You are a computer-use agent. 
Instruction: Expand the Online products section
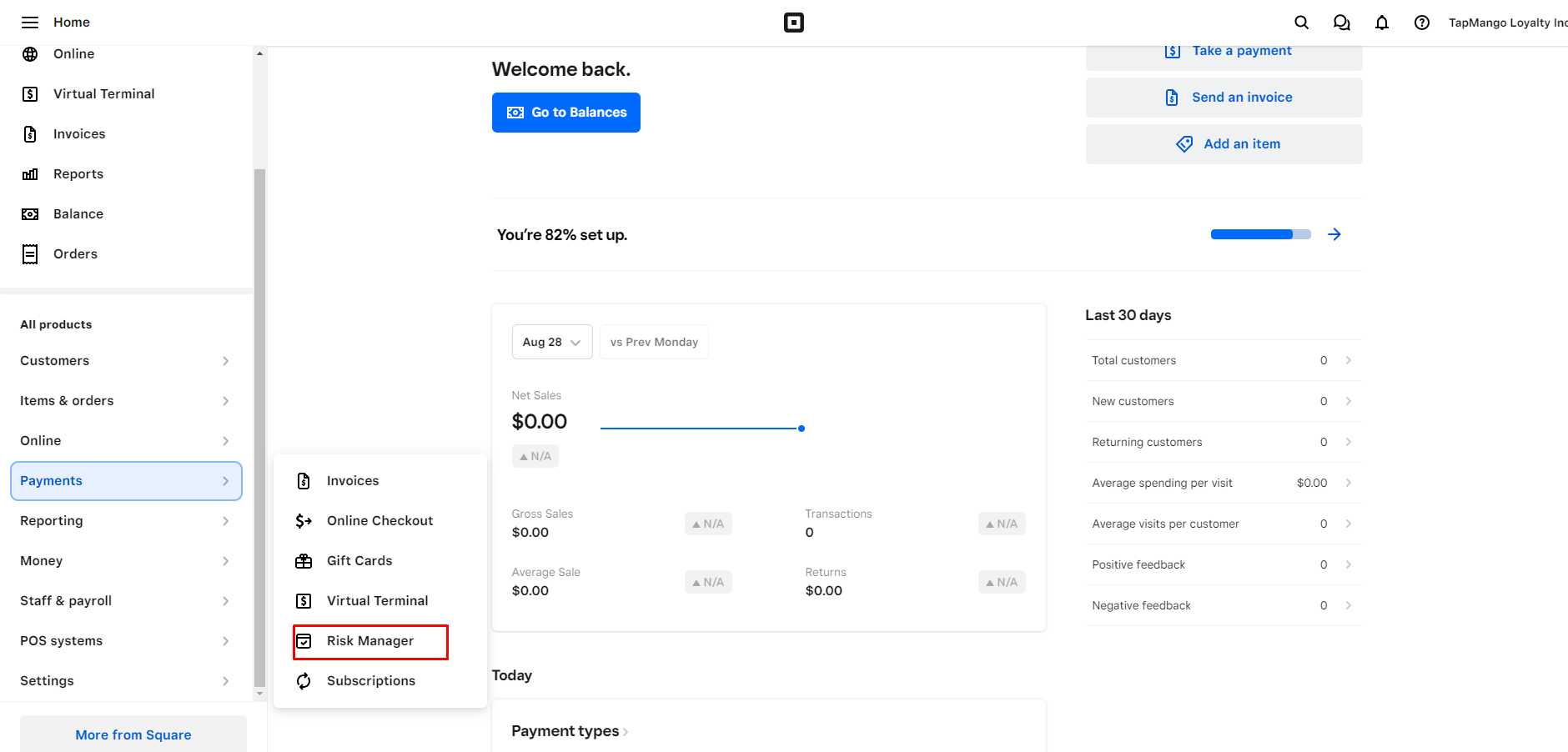click(x=125, y=441)
